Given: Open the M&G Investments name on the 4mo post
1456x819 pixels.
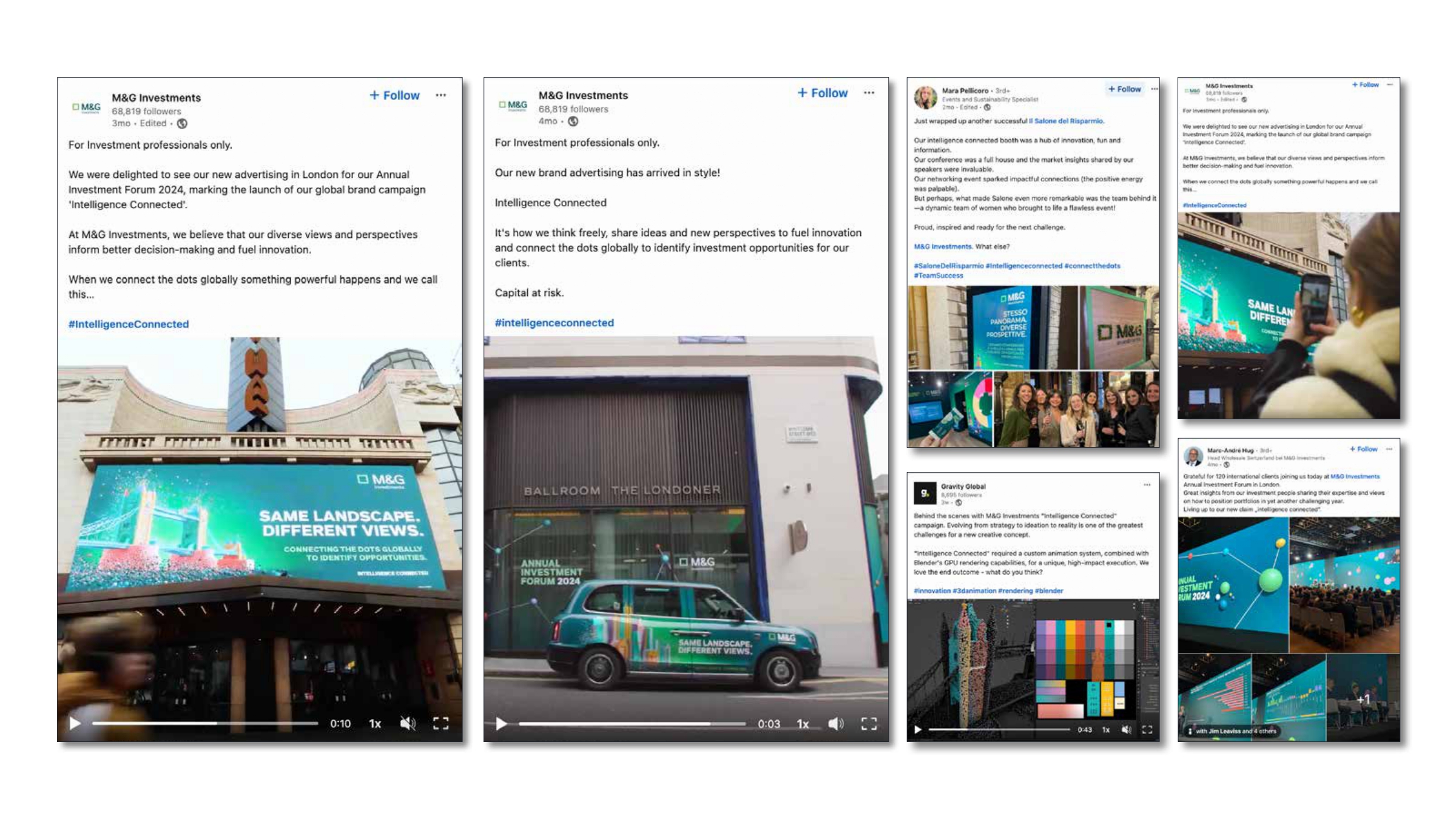Looking at the screenshot, I should pos(583,95).
